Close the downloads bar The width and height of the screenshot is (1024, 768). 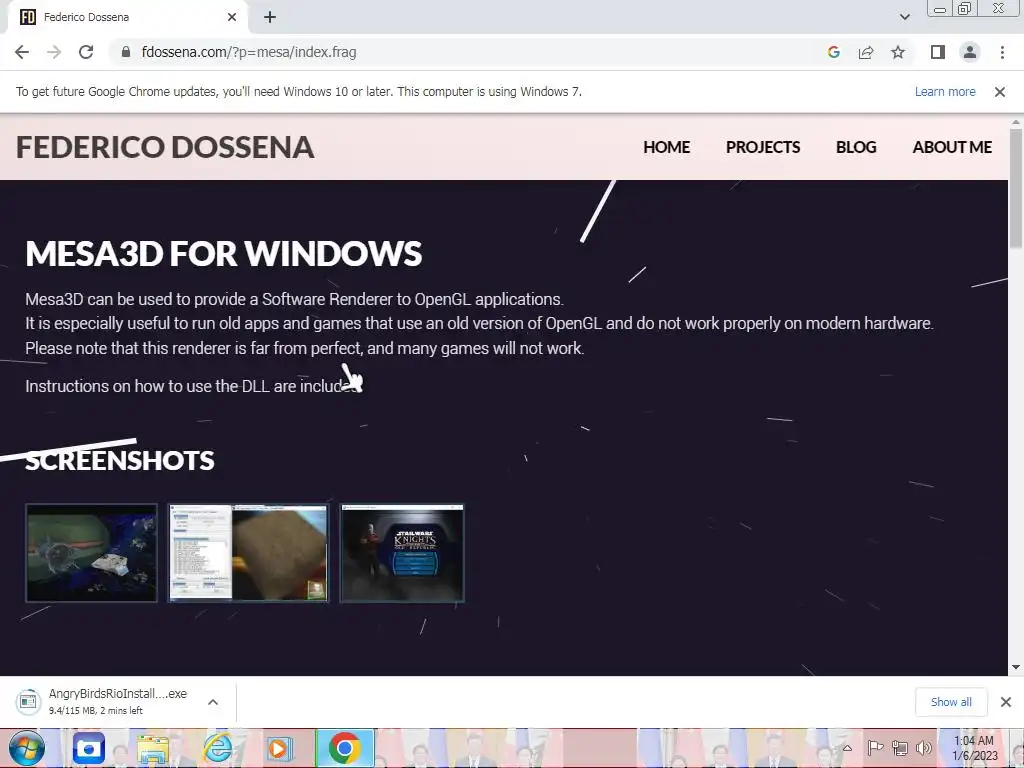click(1006, 702)
